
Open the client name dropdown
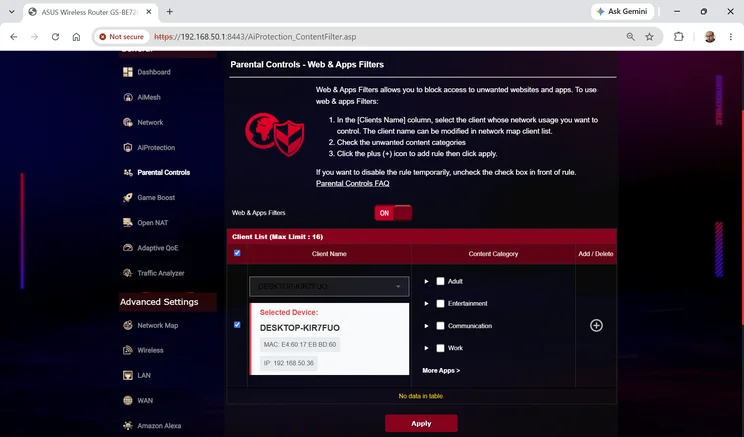click(329, 287)
